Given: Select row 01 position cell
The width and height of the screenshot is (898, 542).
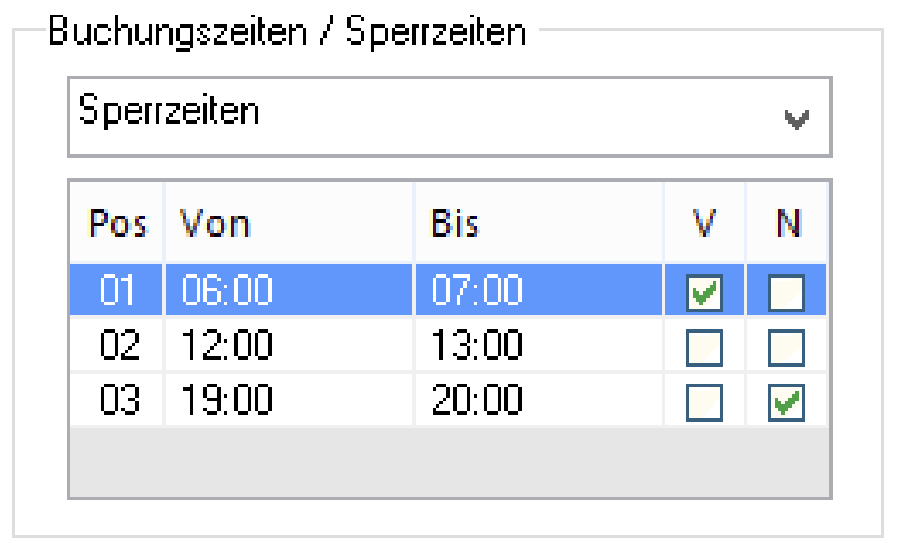Looking at the screenshot, I should pyautogui.click(x=117, y=291).
